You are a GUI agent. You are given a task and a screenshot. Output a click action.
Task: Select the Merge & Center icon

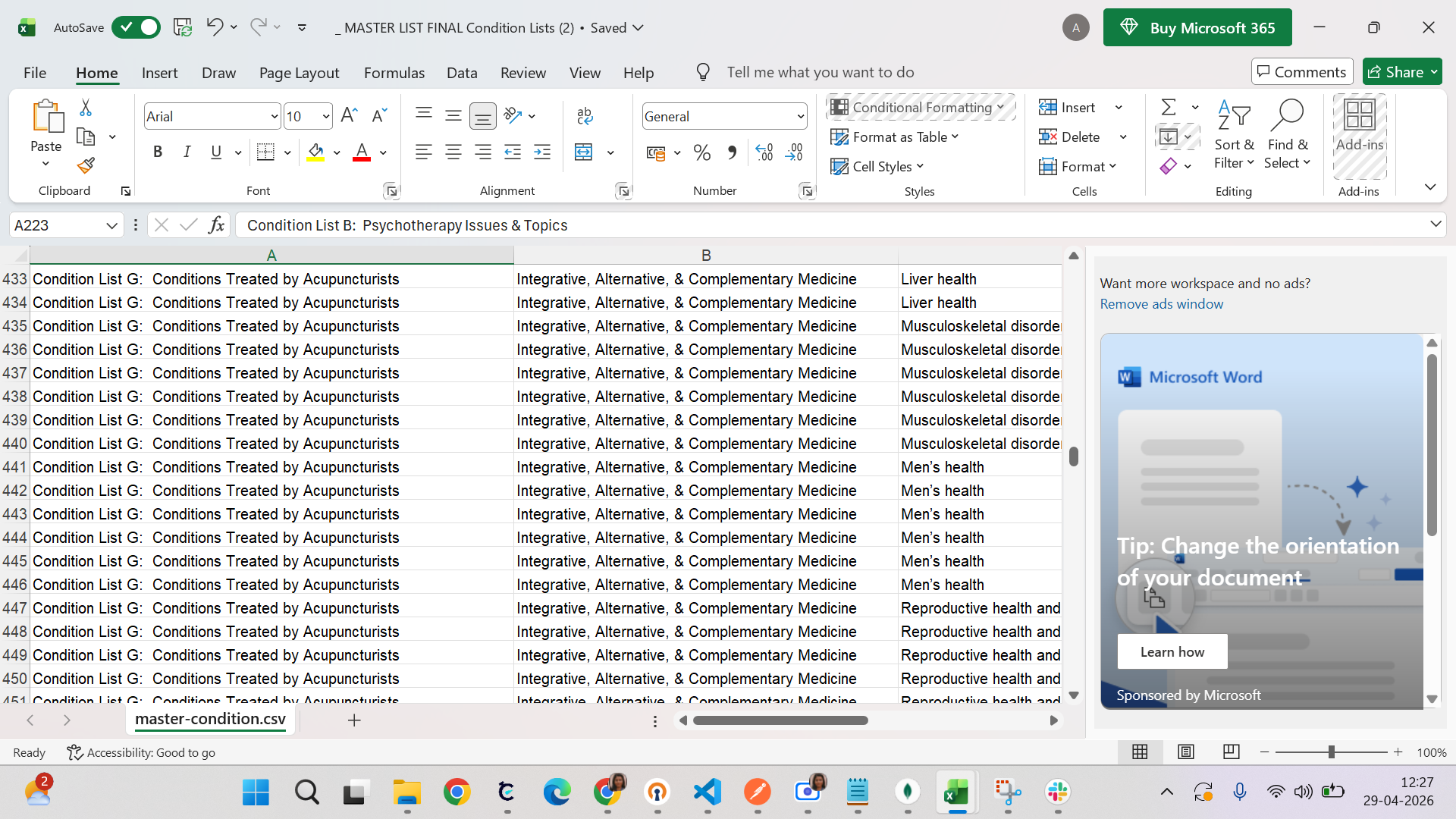click(x=583, y=152)
